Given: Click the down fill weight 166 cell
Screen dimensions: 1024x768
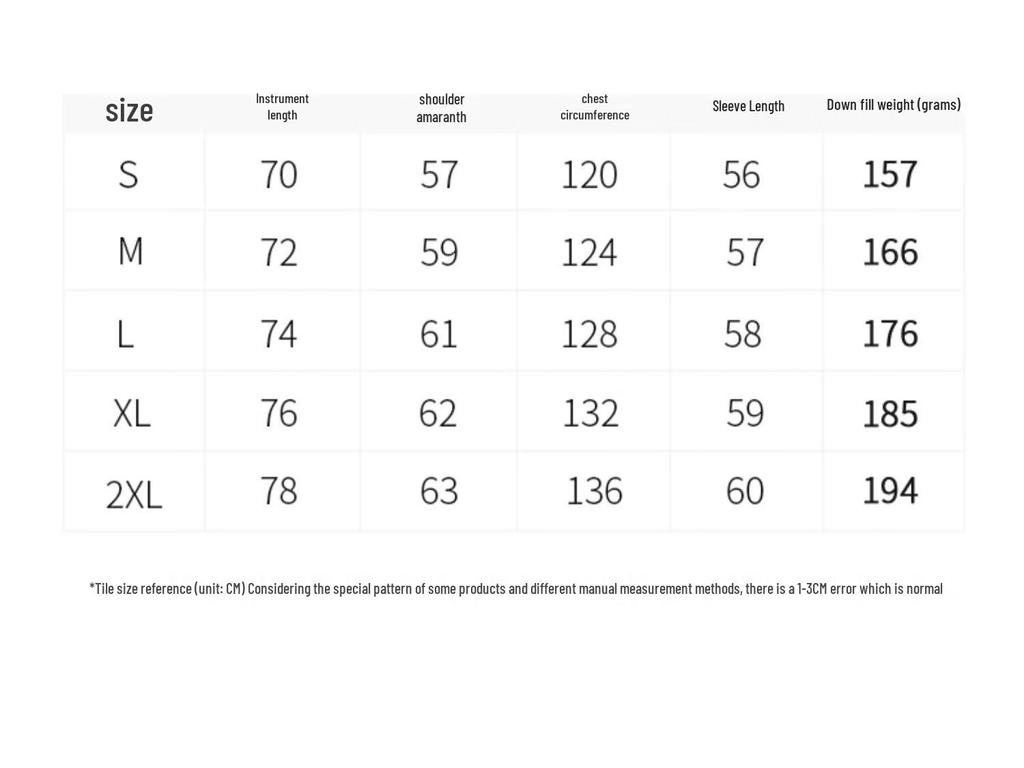Looking at the screenshot, I should click(890, 252).
